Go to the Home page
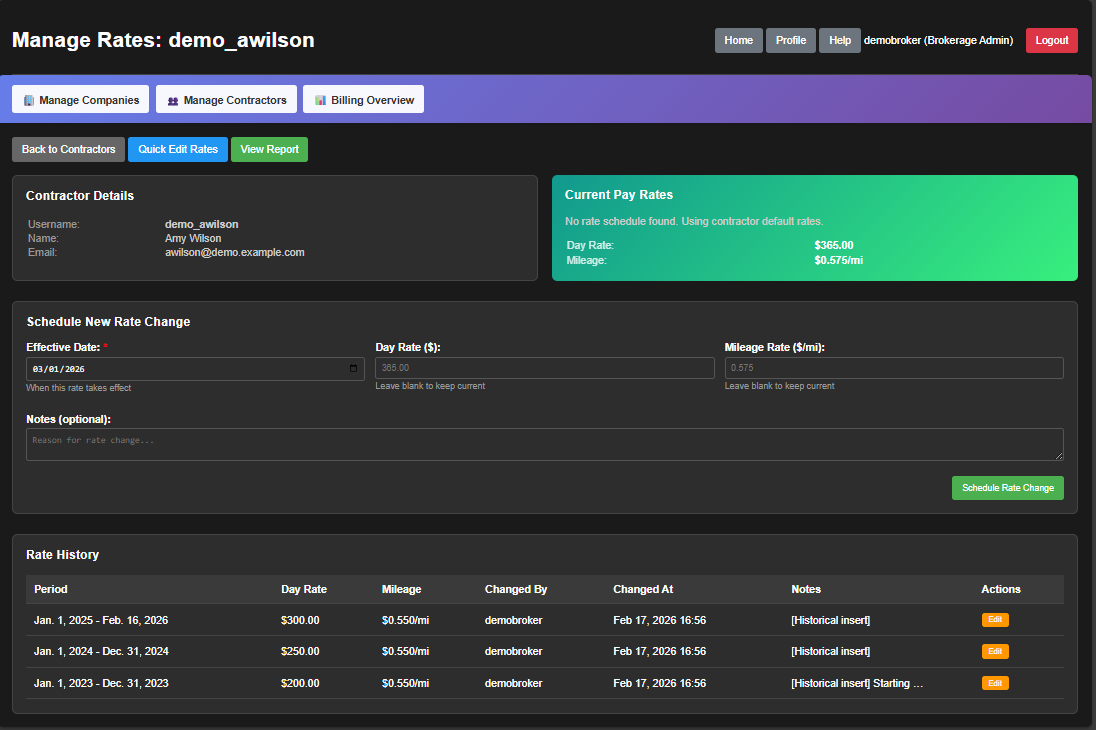The image size is (1096, 730). [738, 41]
